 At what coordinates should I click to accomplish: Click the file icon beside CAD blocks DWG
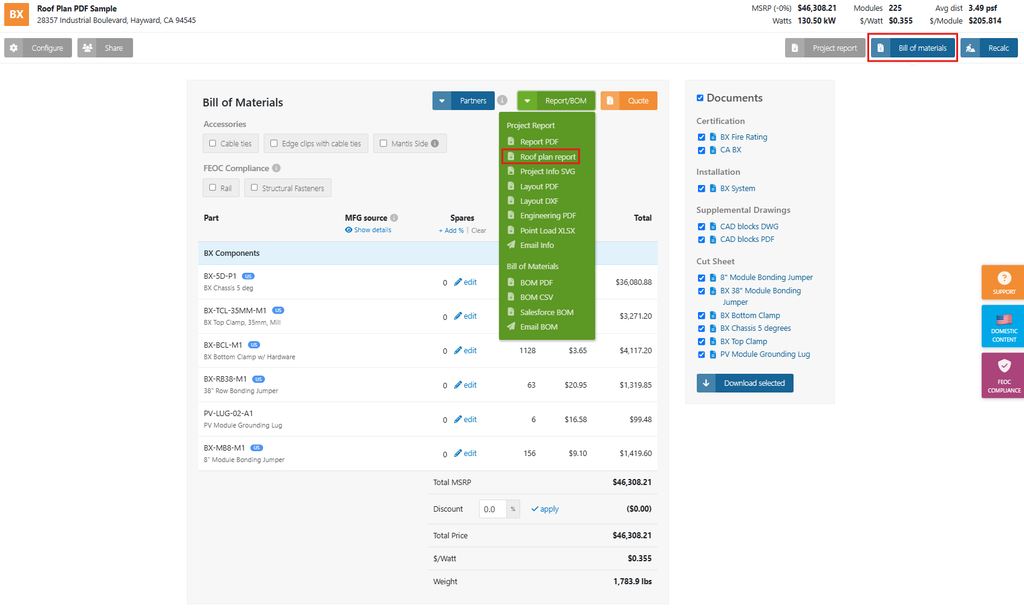(x=713, y=226)
